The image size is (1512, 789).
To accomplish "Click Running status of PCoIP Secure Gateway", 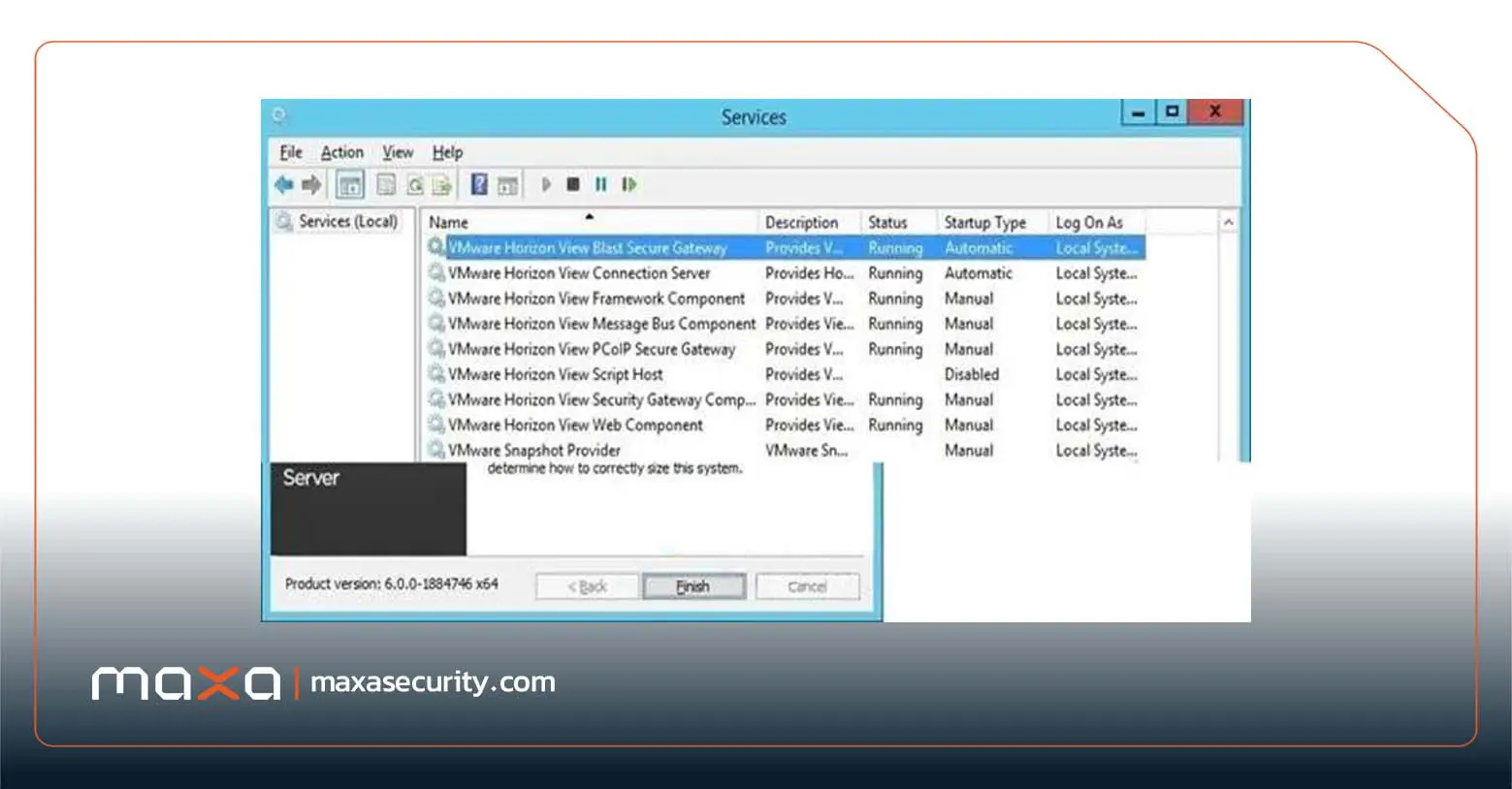I will click(895, 349).
